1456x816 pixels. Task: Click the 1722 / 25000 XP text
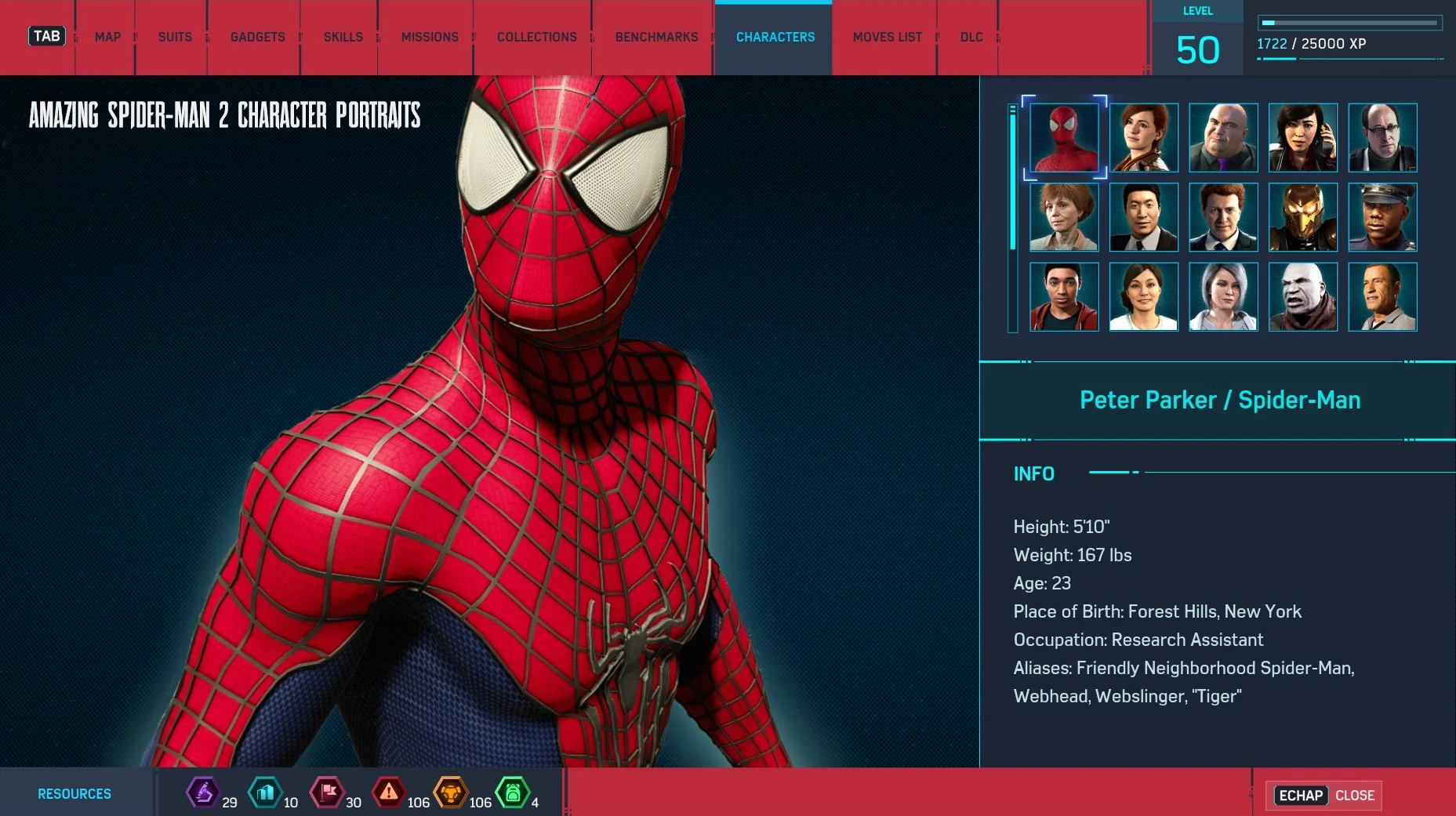(1312, 44)
